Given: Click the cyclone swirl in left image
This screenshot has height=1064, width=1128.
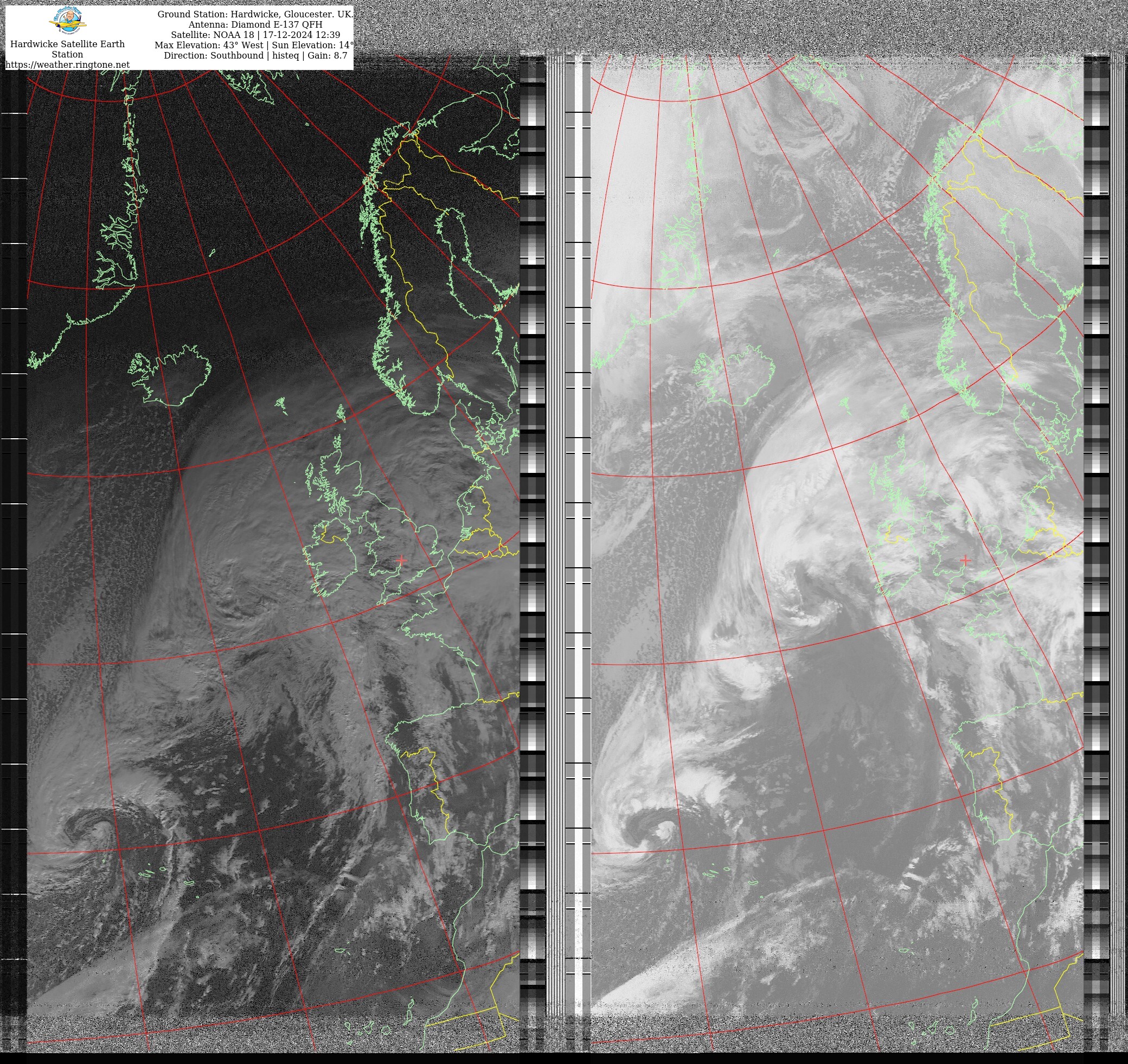Looking at the screenshot, I should (97, 832).
